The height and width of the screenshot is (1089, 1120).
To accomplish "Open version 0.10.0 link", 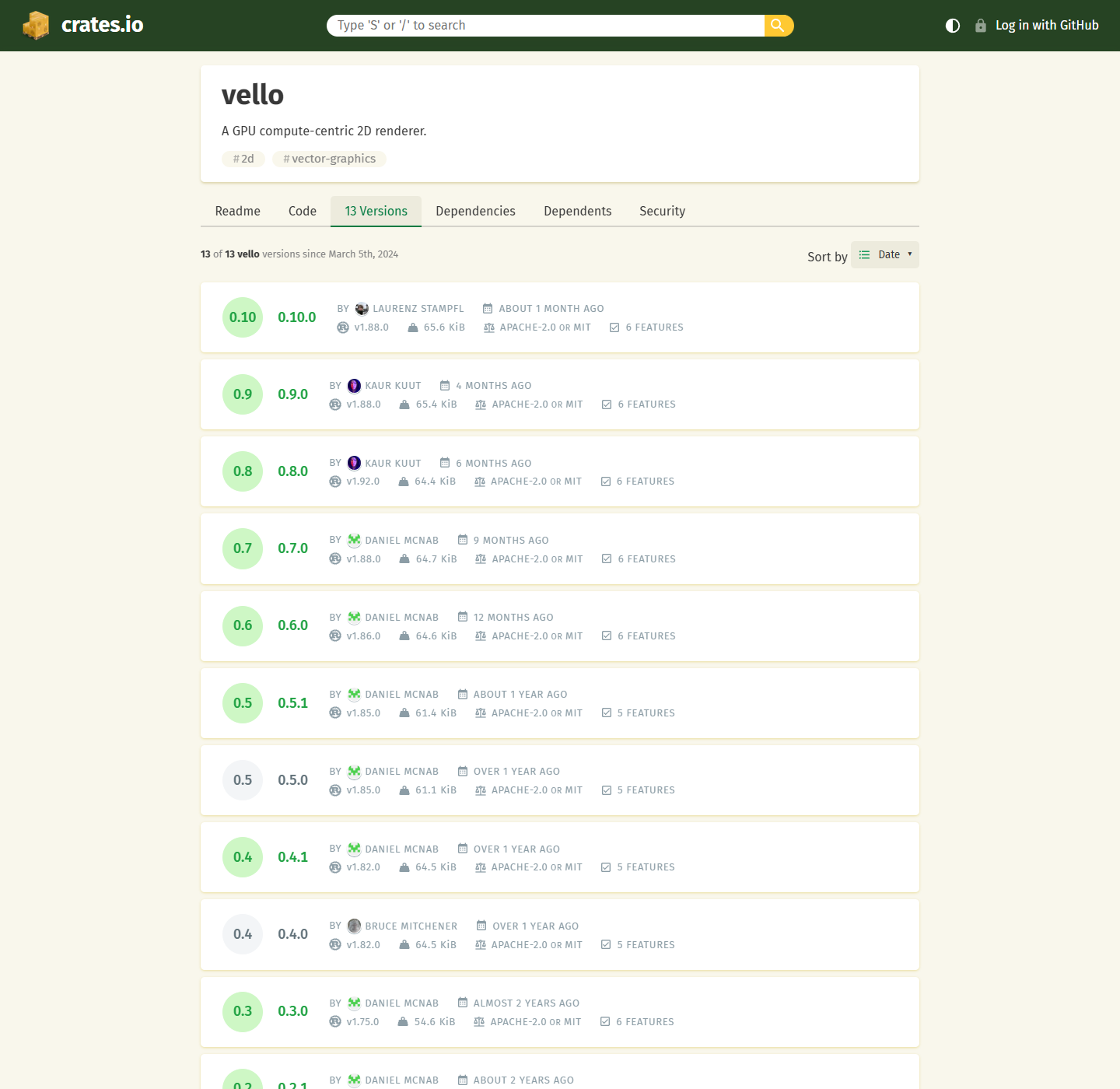I will (297, 317).
